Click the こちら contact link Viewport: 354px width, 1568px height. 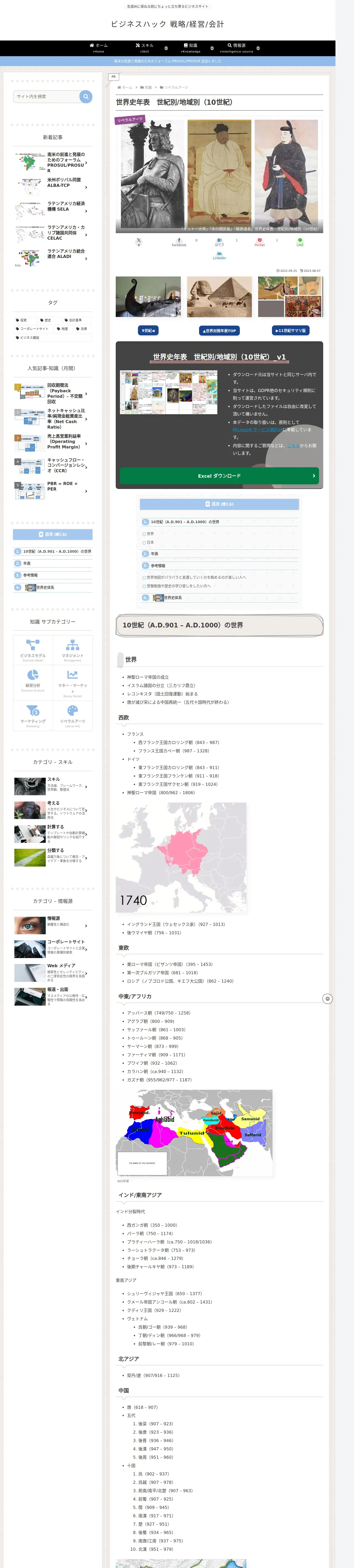293,446
